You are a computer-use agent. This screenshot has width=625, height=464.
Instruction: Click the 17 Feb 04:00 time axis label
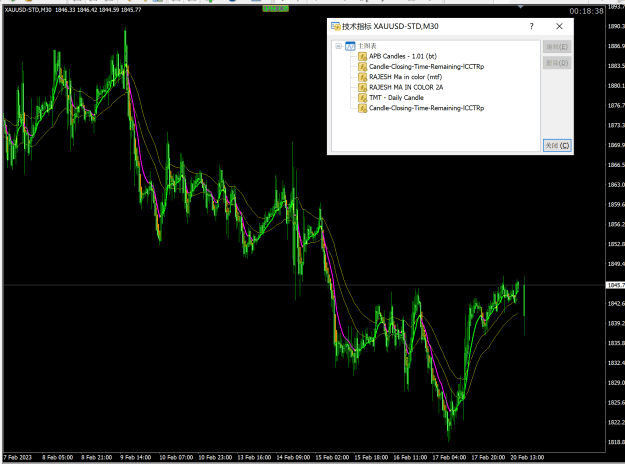pos(449,457)
